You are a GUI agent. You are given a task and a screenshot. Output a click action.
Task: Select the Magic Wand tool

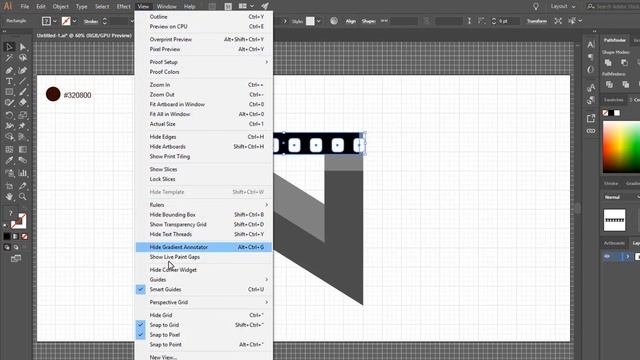(9, 58)
